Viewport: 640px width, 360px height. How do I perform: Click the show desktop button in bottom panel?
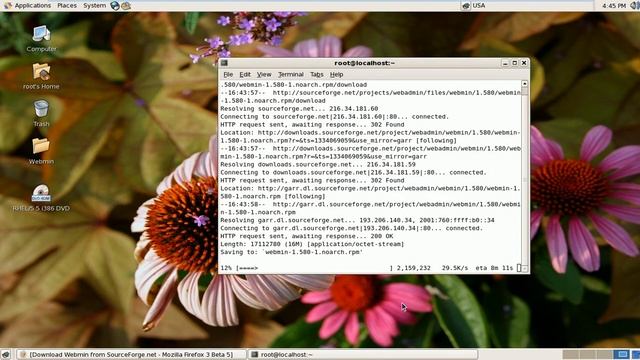coord(5,354)
